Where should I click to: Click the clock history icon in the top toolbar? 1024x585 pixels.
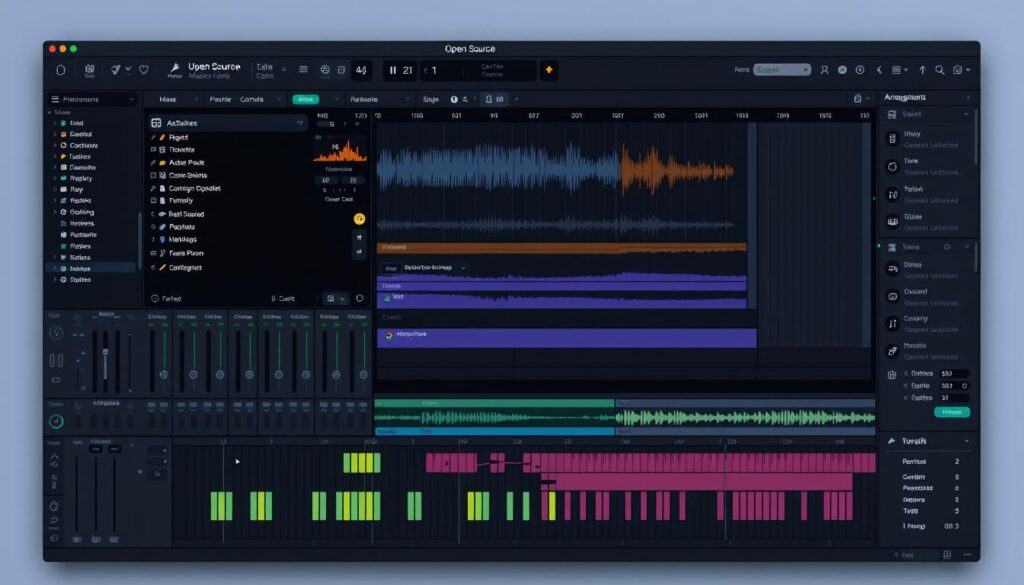click(x=859, y=70)
